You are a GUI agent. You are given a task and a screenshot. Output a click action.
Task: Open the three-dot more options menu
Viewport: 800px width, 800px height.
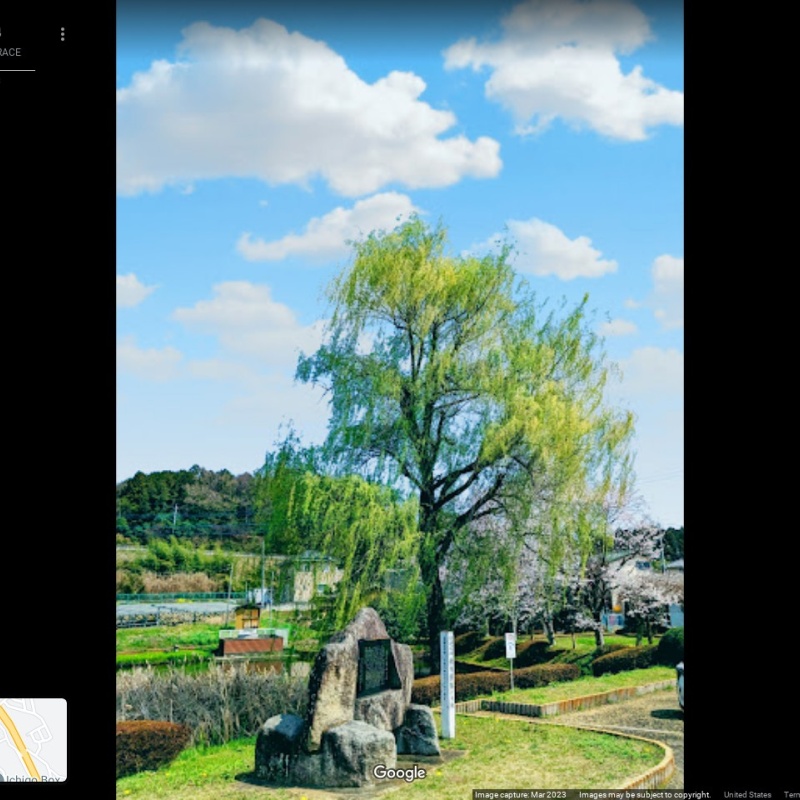pyautogui.click(x=62, y=34)
